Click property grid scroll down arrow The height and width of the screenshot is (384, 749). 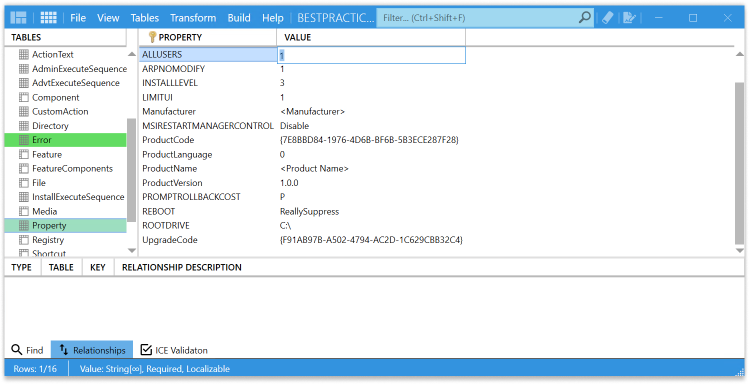click(739, 250)
